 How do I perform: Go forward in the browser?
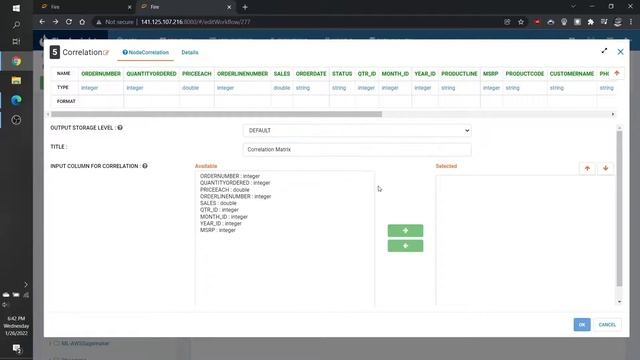(56, 22)
